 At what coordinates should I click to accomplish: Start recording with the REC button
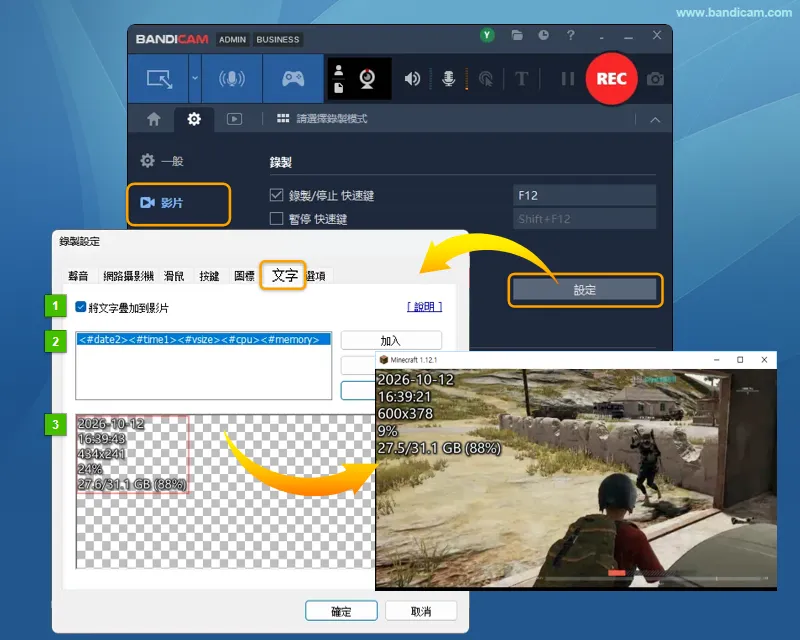[x=611, y=79]
